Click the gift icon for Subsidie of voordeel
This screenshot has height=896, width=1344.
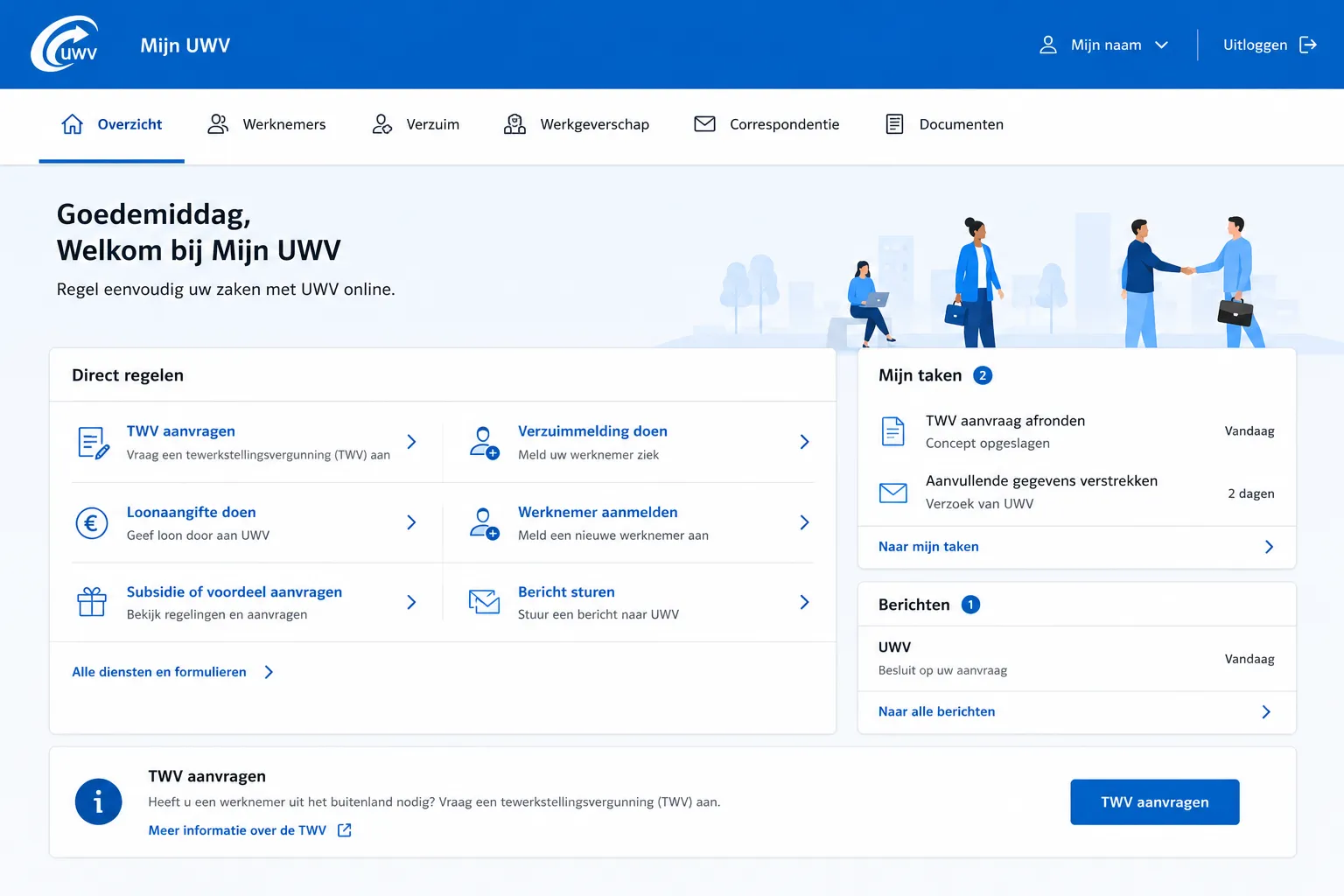(x=92, y=602)
